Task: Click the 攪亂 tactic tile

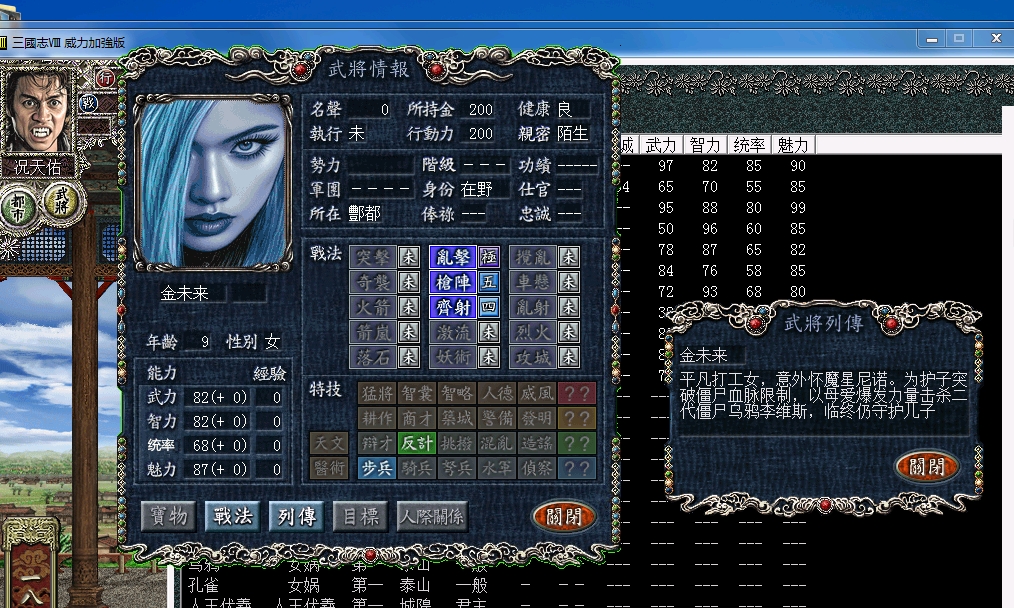Action: point(534,257)
